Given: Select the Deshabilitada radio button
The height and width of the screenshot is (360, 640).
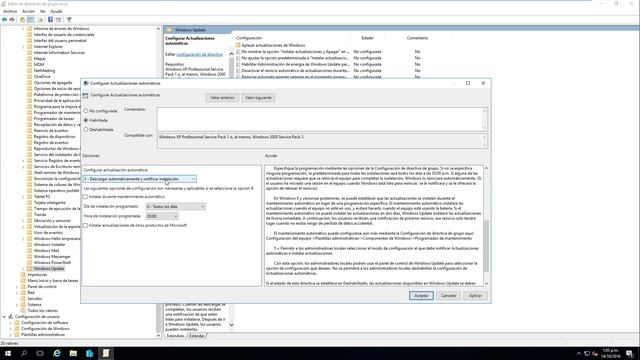Looking at the screenshot, I should 86,129.
